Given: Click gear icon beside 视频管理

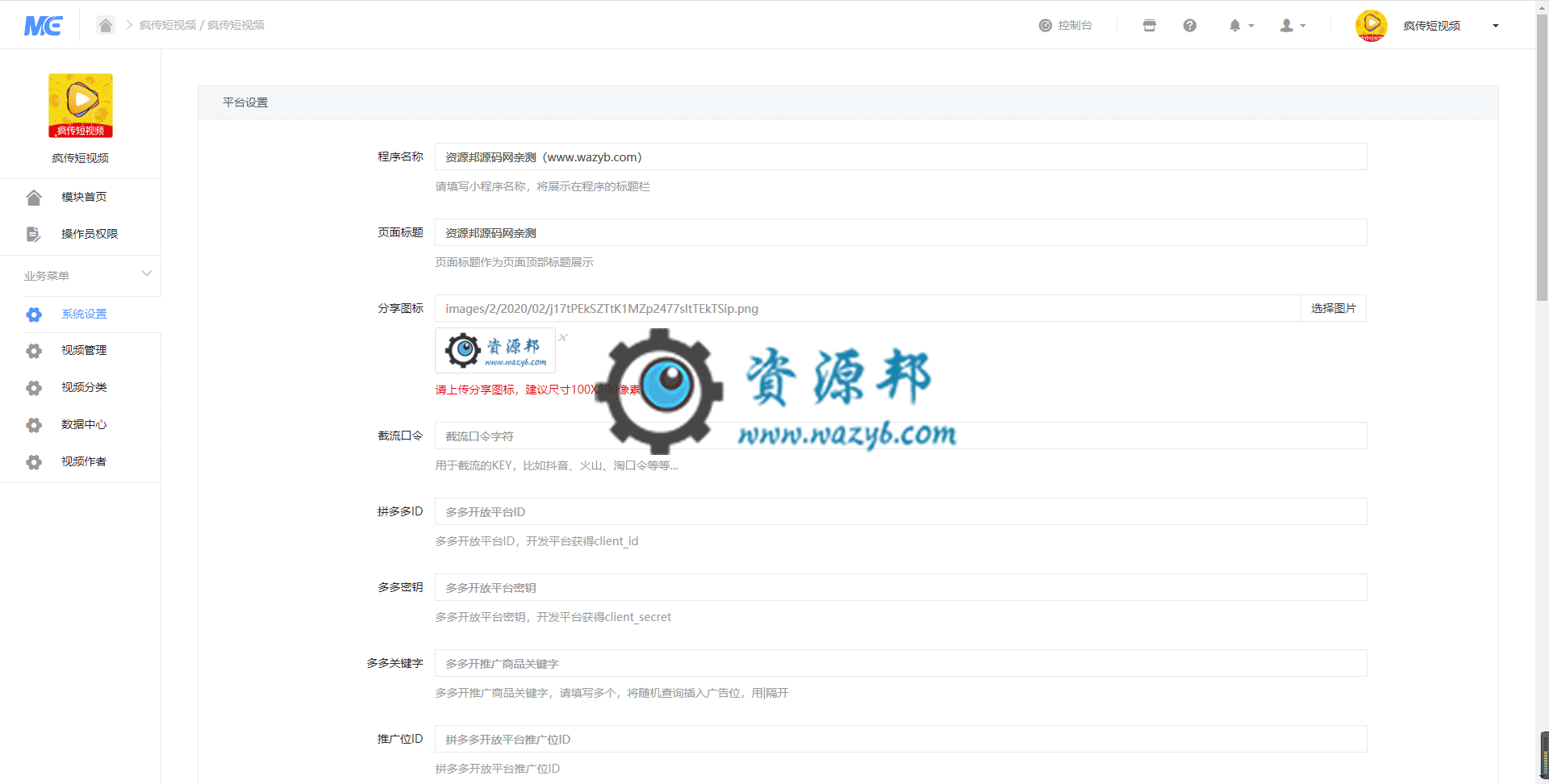Looking at the screenshot, I should [34, 351].
